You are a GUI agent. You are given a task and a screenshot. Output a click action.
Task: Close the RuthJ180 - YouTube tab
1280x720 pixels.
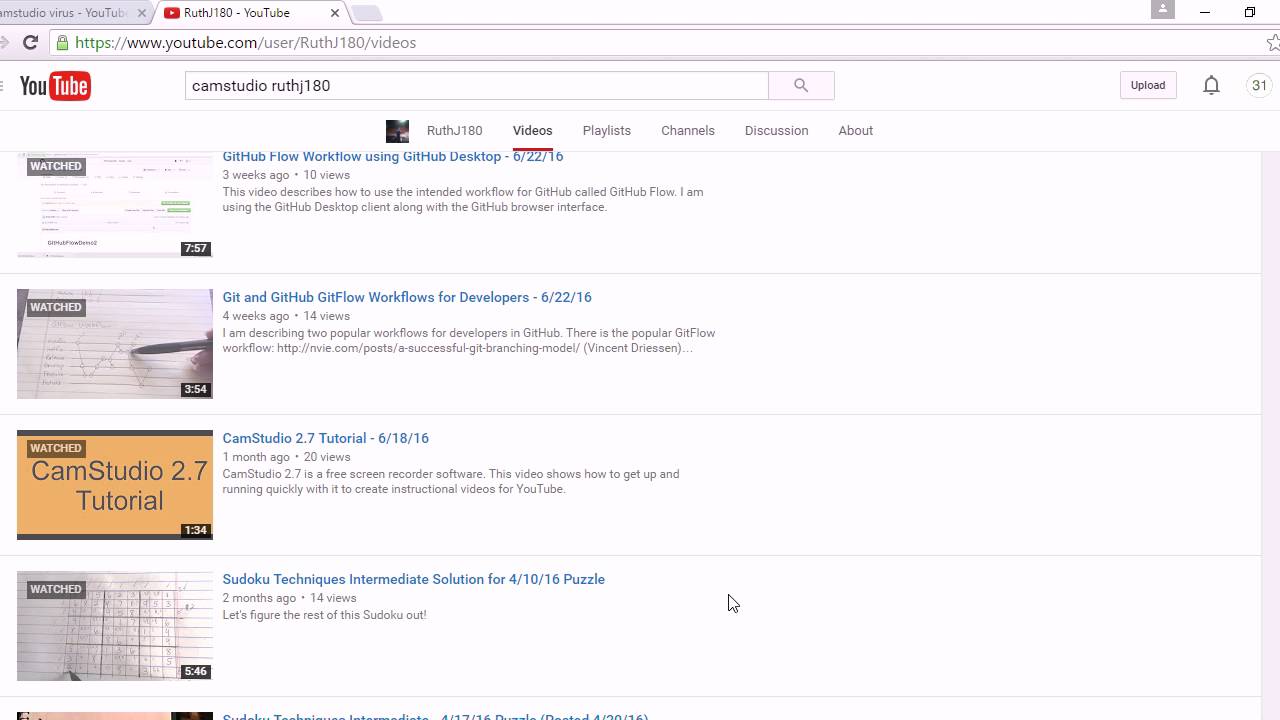point(333,13)
